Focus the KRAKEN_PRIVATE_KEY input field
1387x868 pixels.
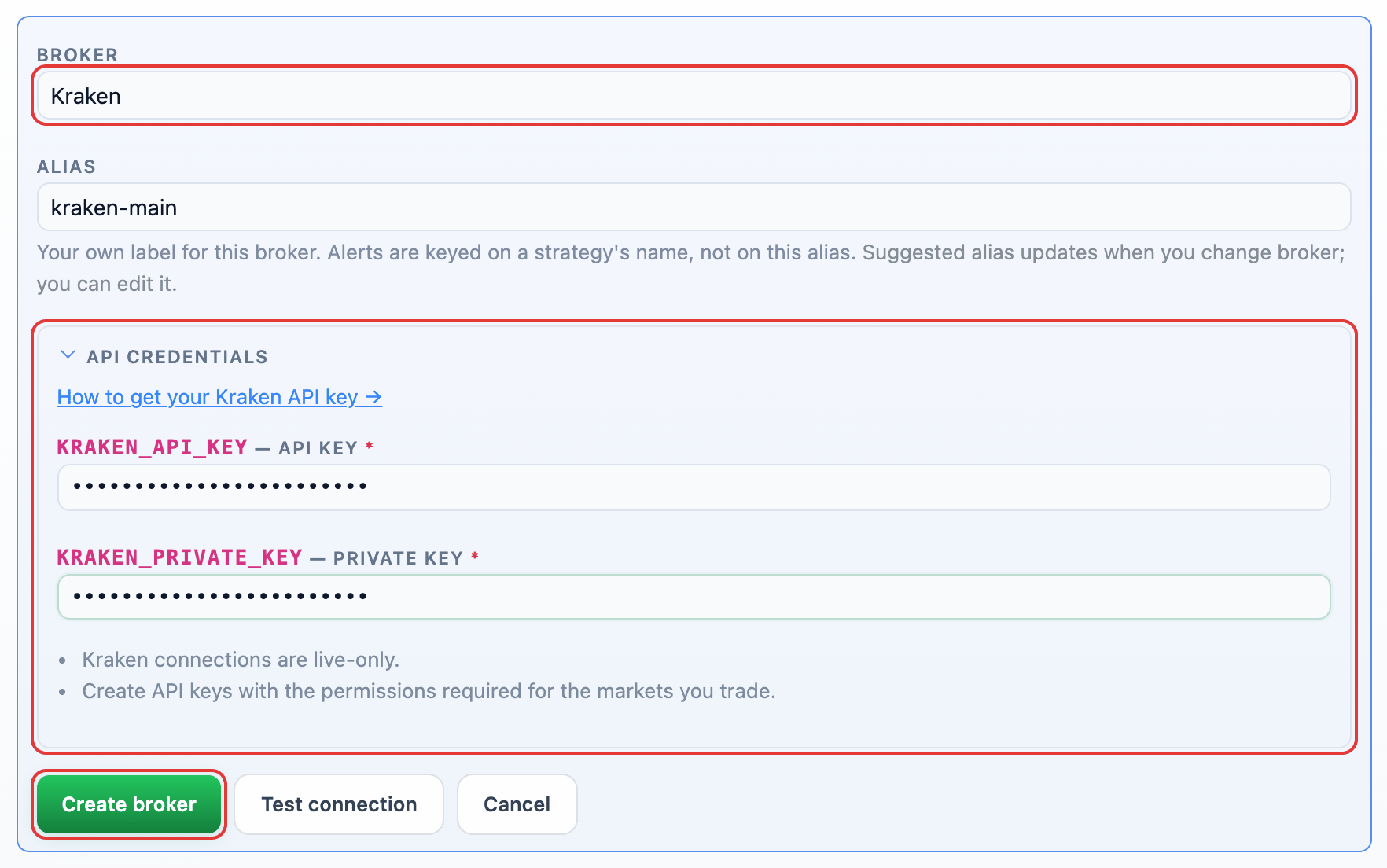pos(693,597)
